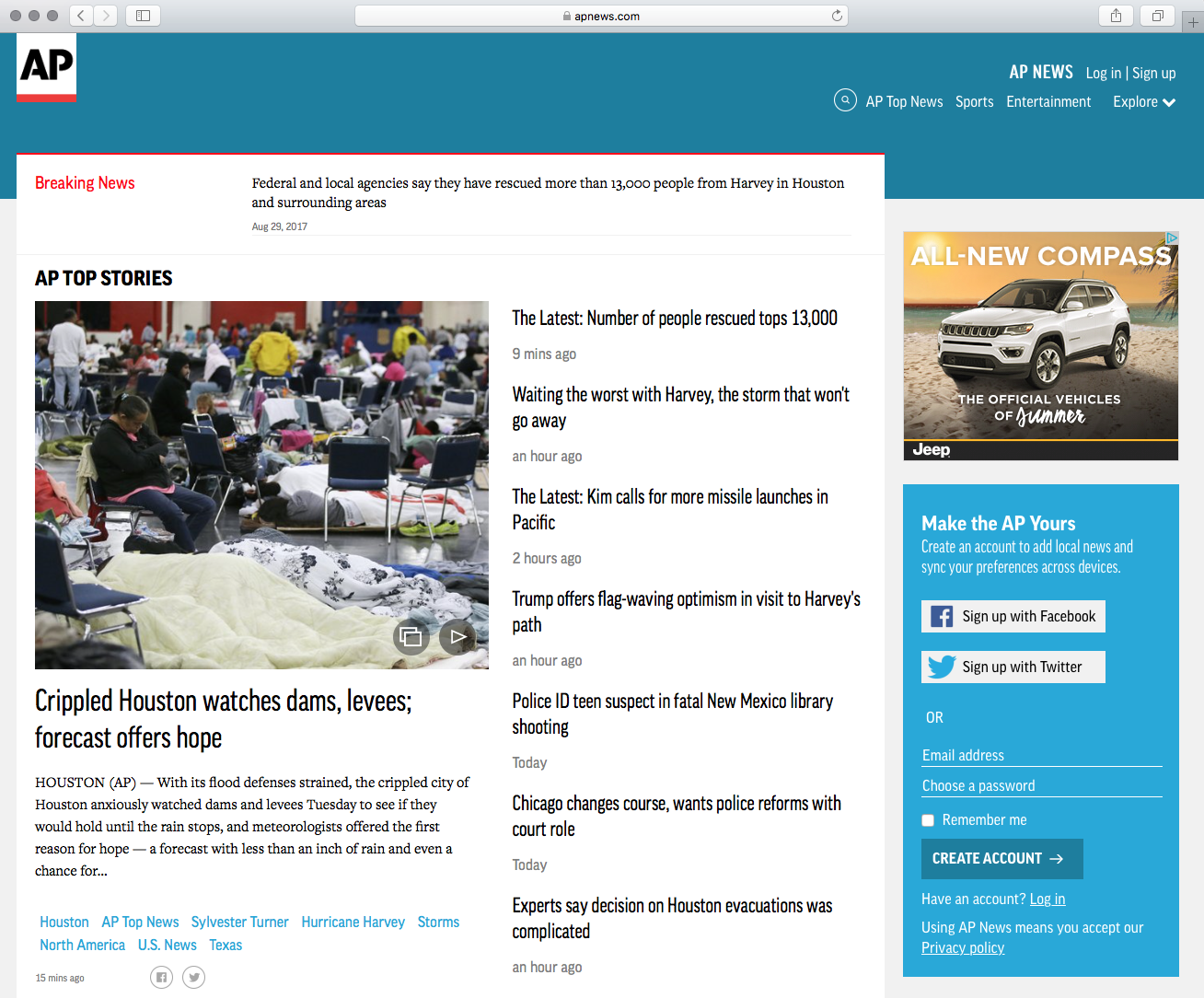Reload the apnews.com page
Screen dimensions: 1204x998
coord(837,16)
